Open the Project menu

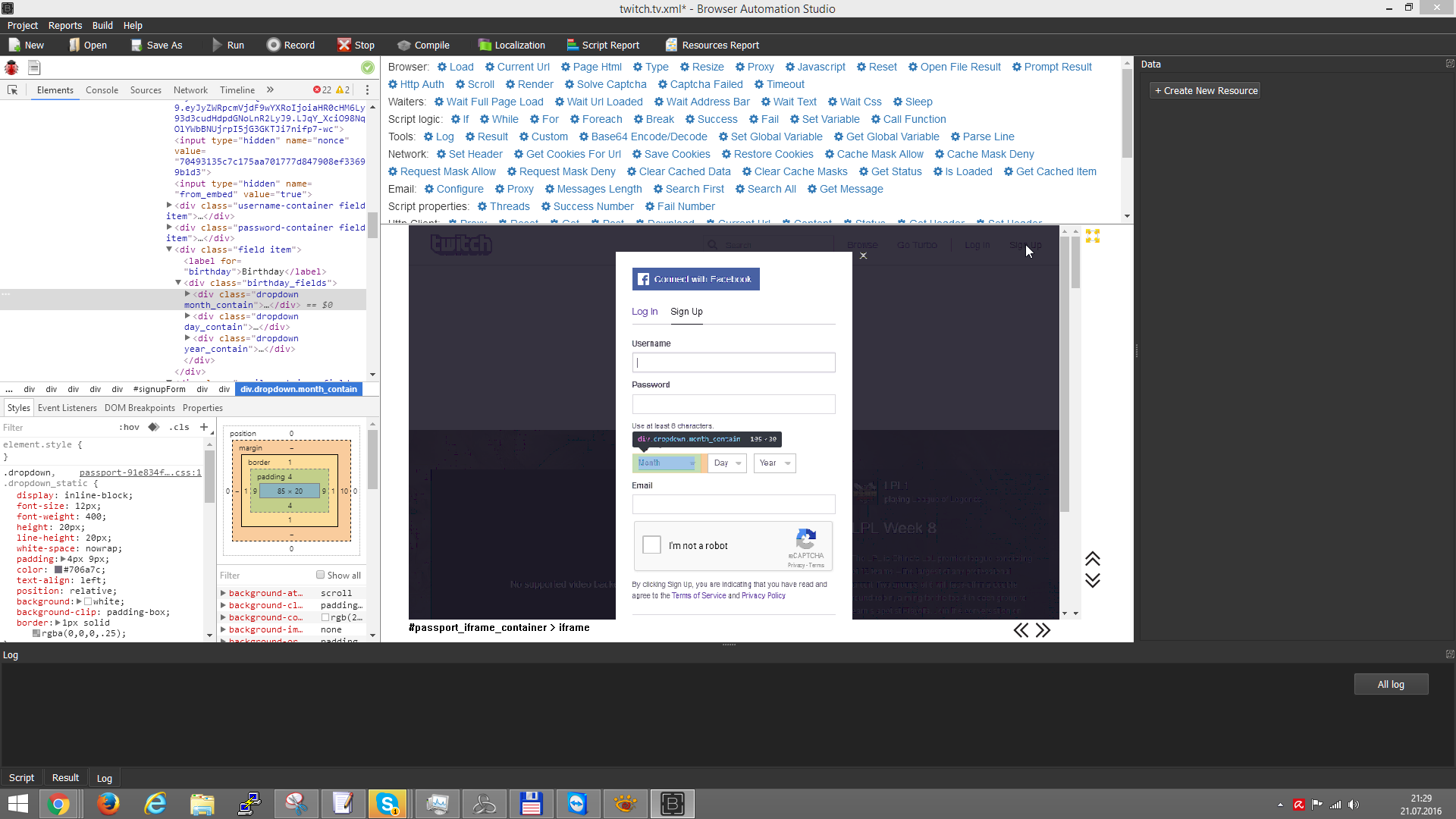click(x=23, y=25)
